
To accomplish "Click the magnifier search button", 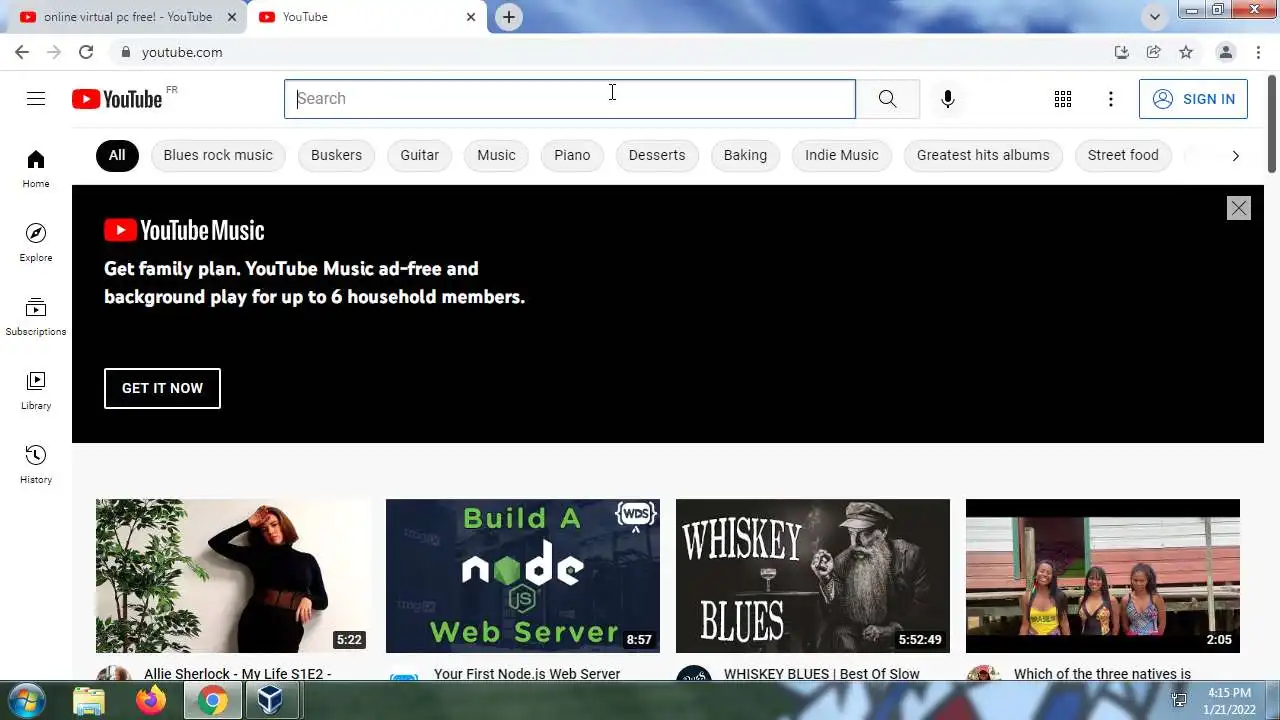I will (887, 99).
